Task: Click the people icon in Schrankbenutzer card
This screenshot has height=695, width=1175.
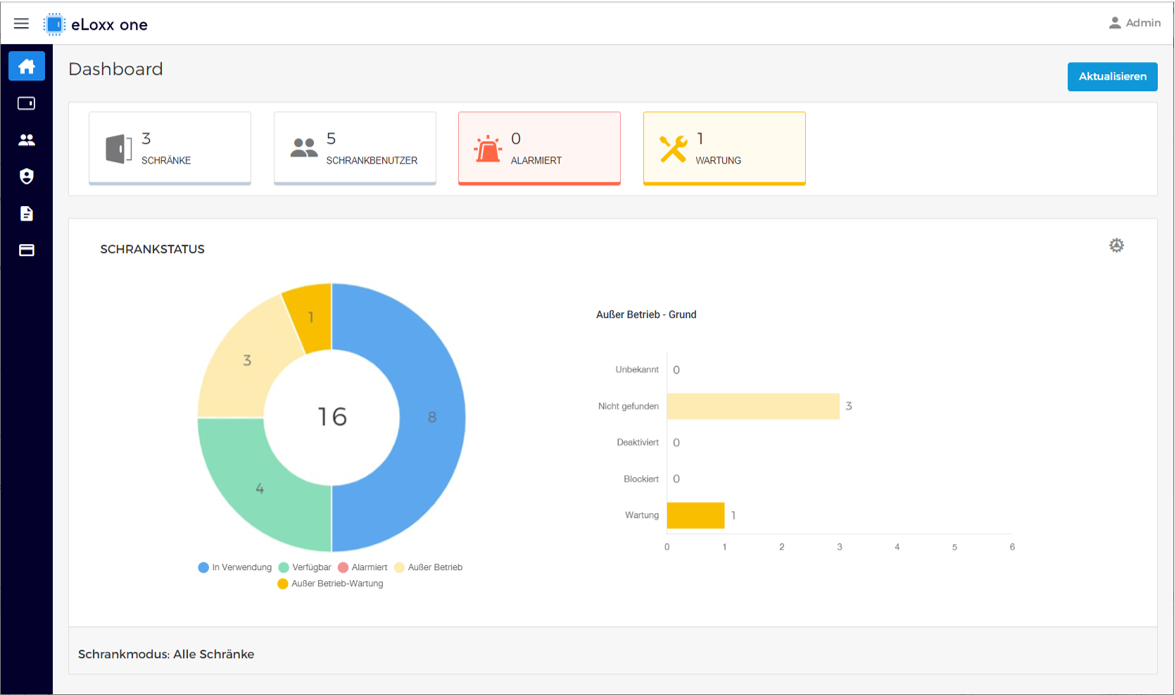Action: tap(303, 148)
